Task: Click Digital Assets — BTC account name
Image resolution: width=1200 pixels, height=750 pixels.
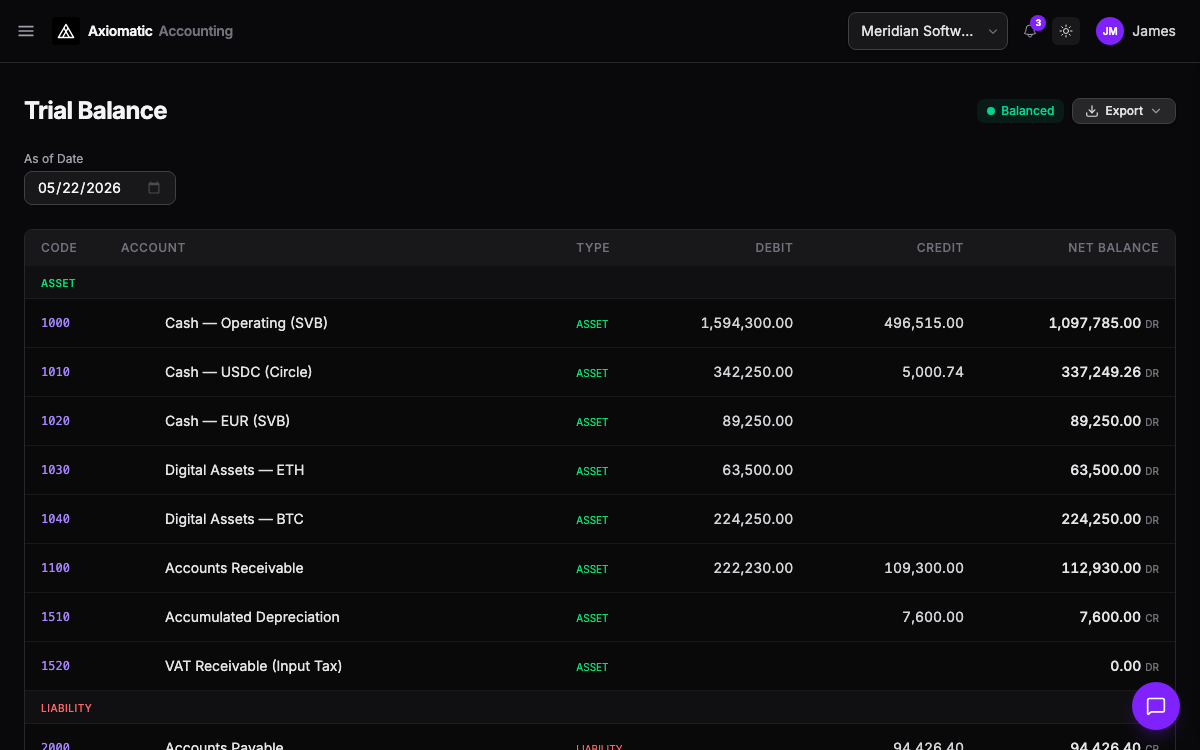Action: pyautogui.click(x=234, y=519)
